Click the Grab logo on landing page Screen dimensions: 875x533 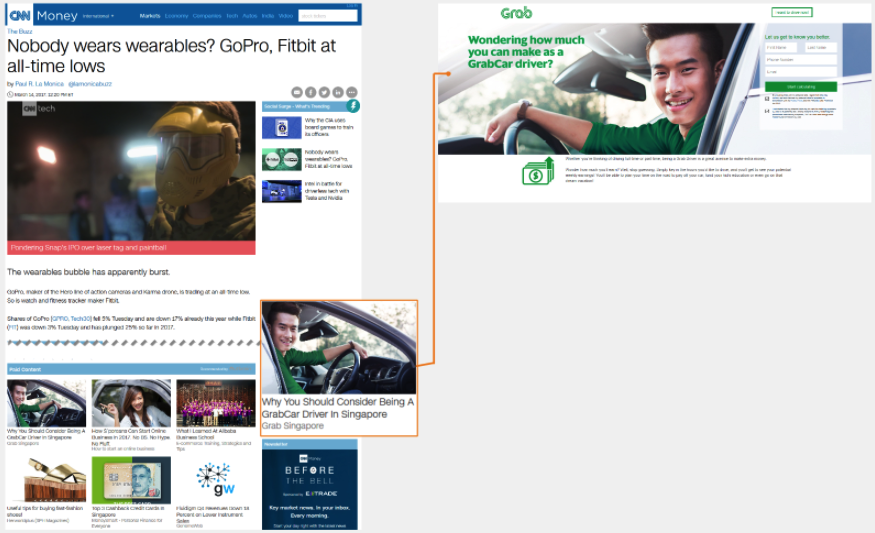coord(516,13)
